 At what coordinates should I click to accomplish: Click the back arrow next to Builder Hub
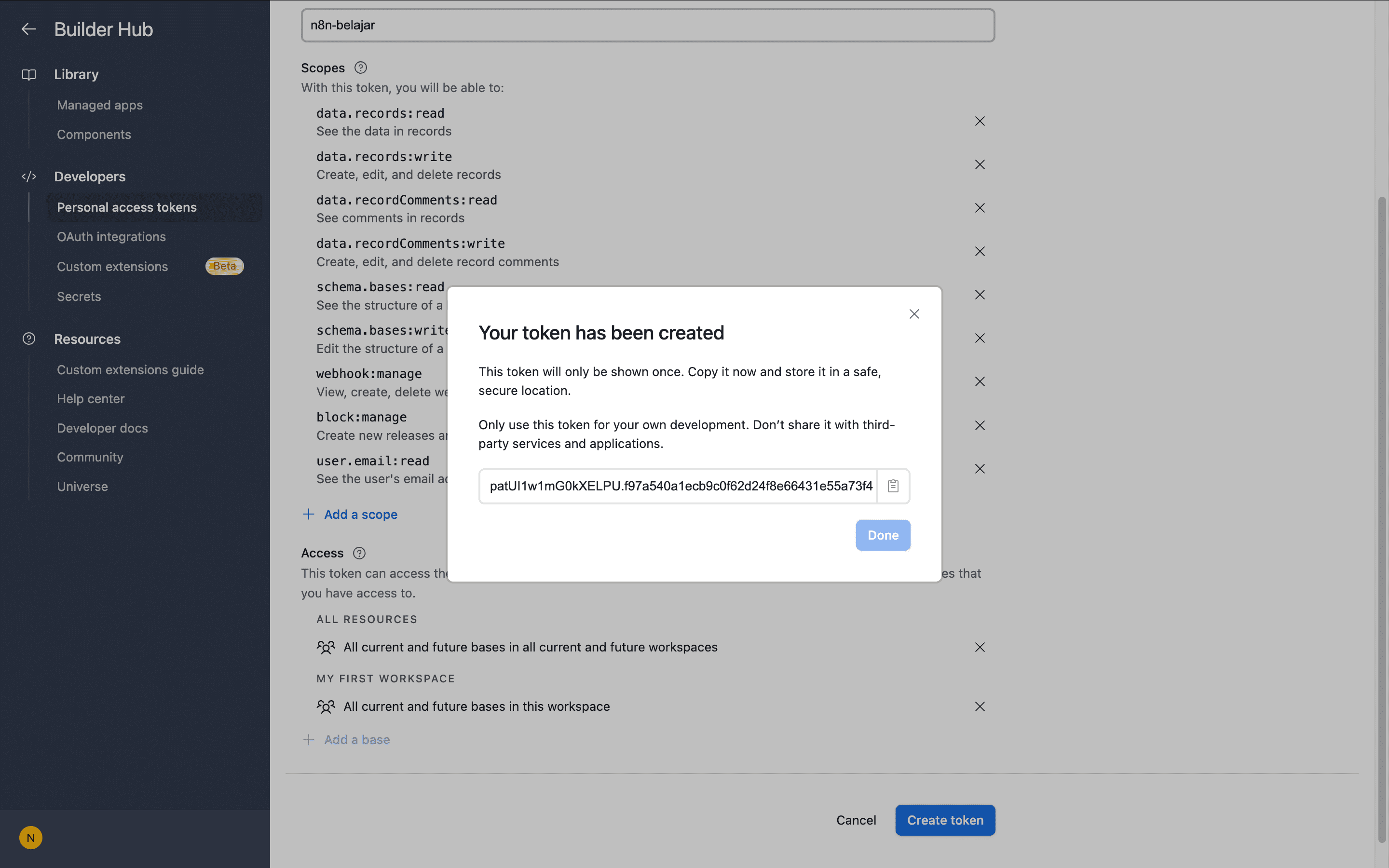click(29, 29)
